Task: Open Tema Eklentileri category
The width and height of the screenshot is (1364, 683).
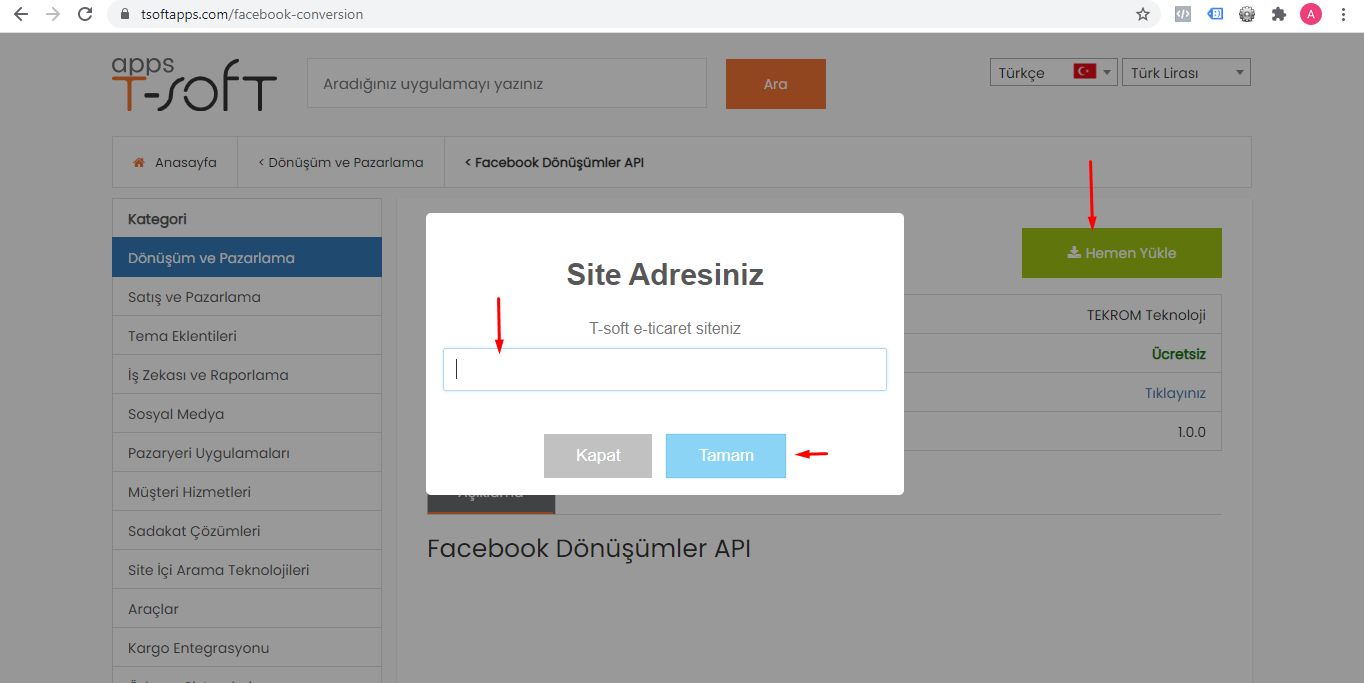Action: pyautogui.click(x=247, y=336)
